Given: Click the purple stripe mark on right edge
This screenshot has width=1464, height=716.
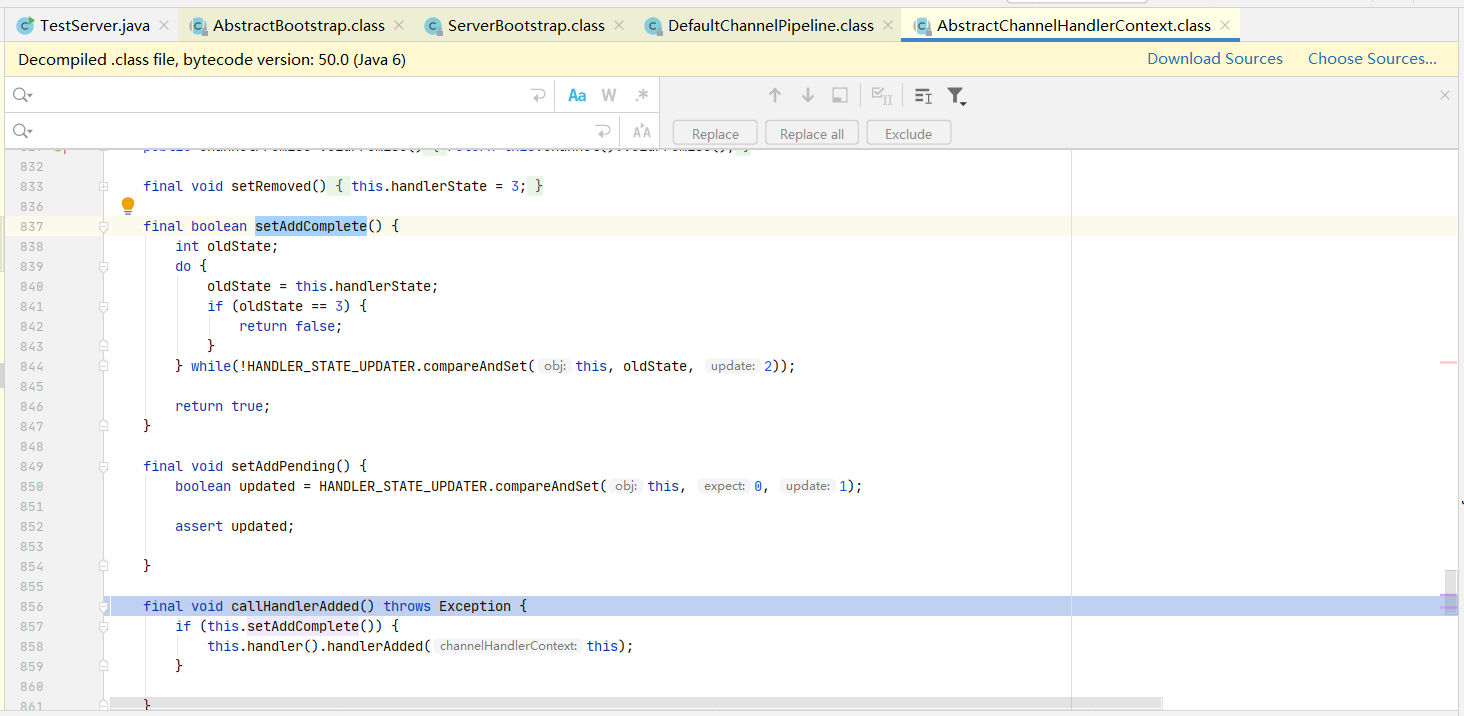Looking at the screenshot, I should [1448, 607].
